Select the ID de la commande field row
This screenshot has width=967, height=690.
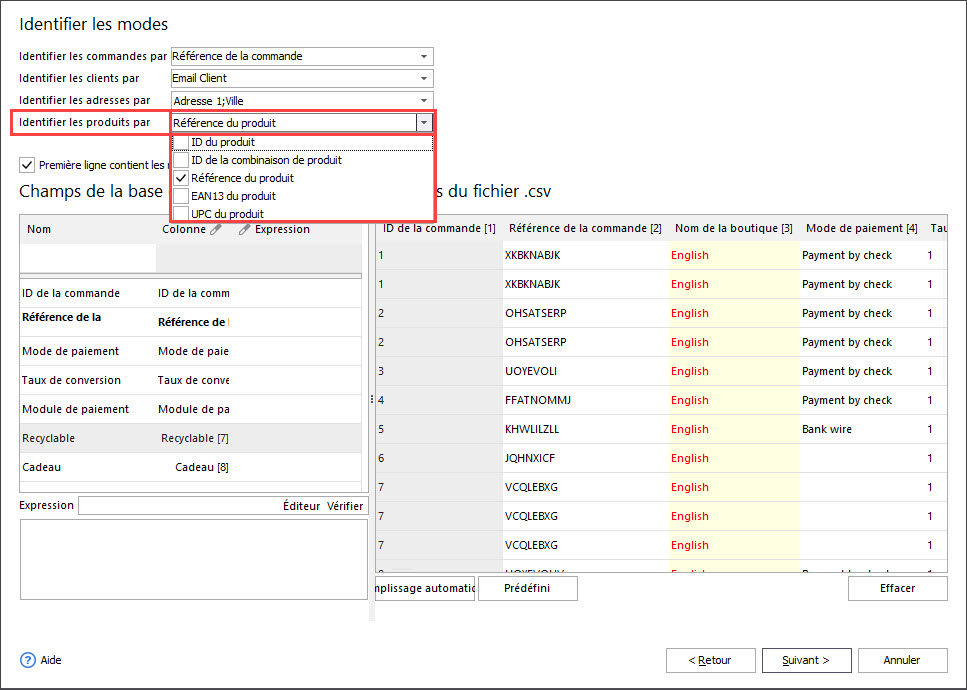[191, 294]
